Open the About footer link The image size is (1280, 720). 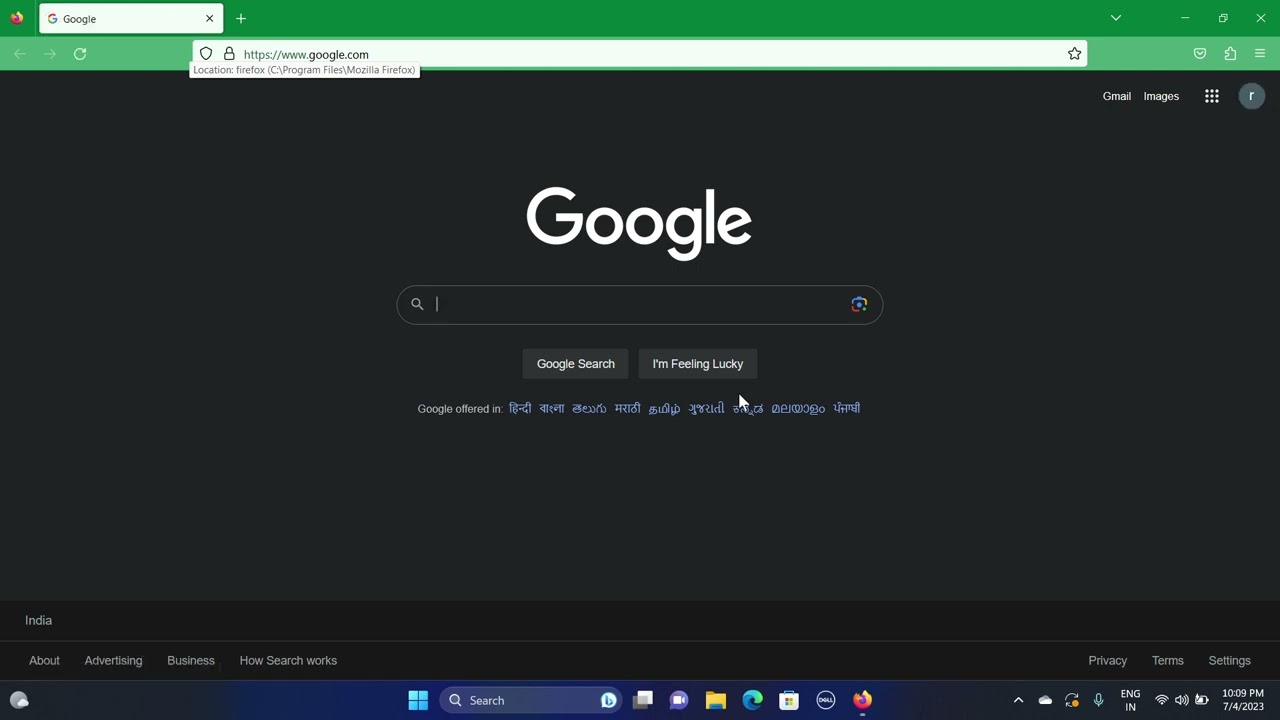44,660
